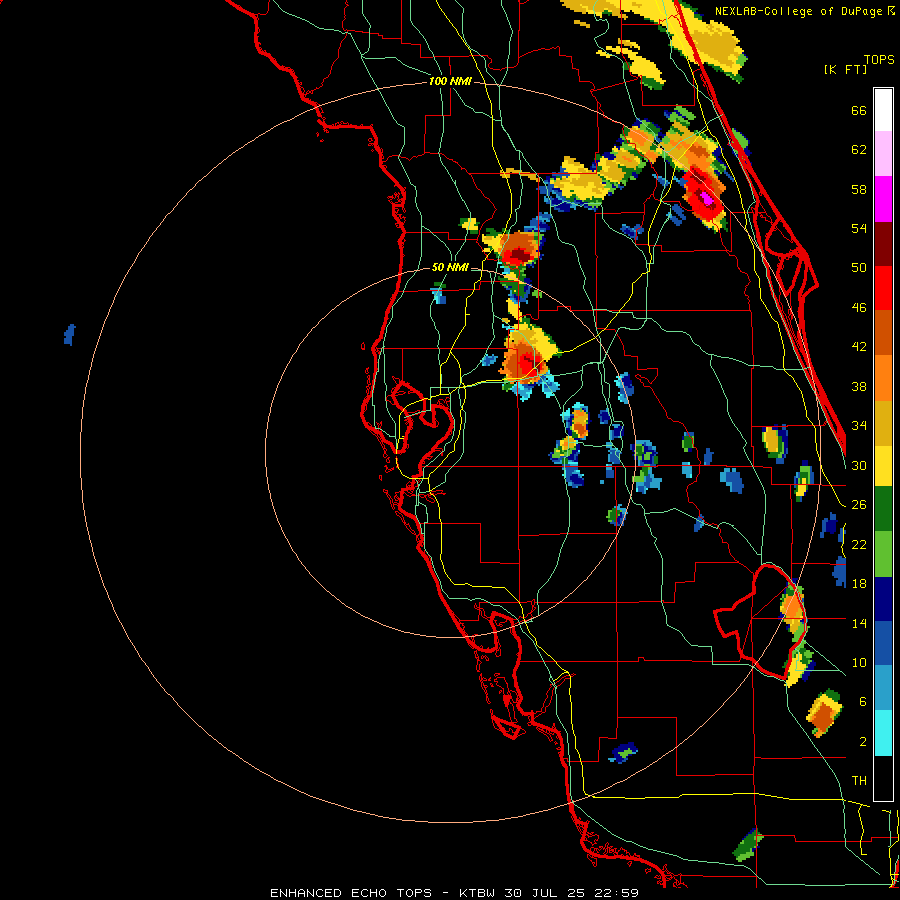Click the 58 legend value

pos(859,189)
